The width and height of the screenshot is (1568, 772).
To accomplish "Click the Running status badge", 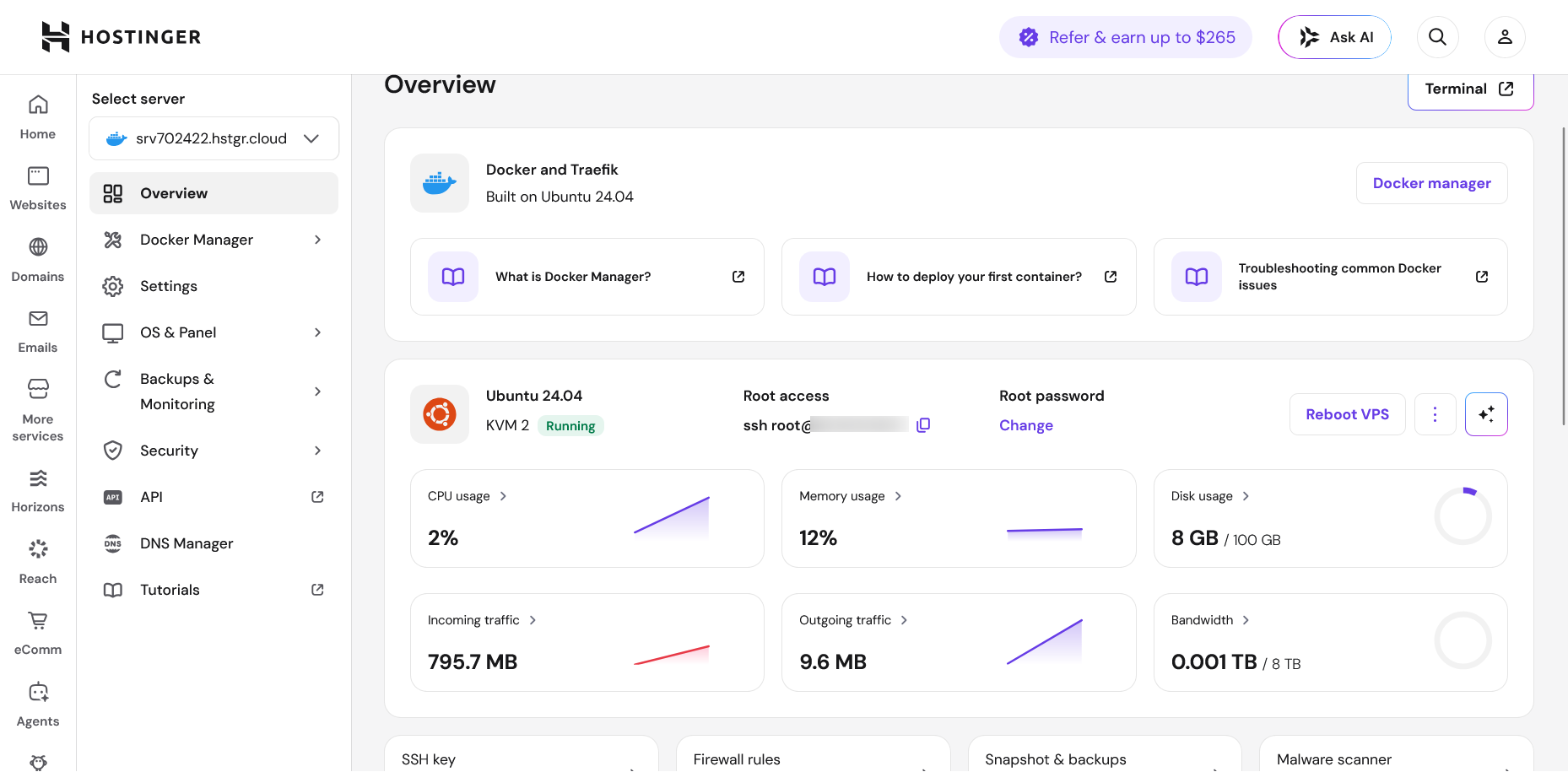I will [x=570, y=426].
